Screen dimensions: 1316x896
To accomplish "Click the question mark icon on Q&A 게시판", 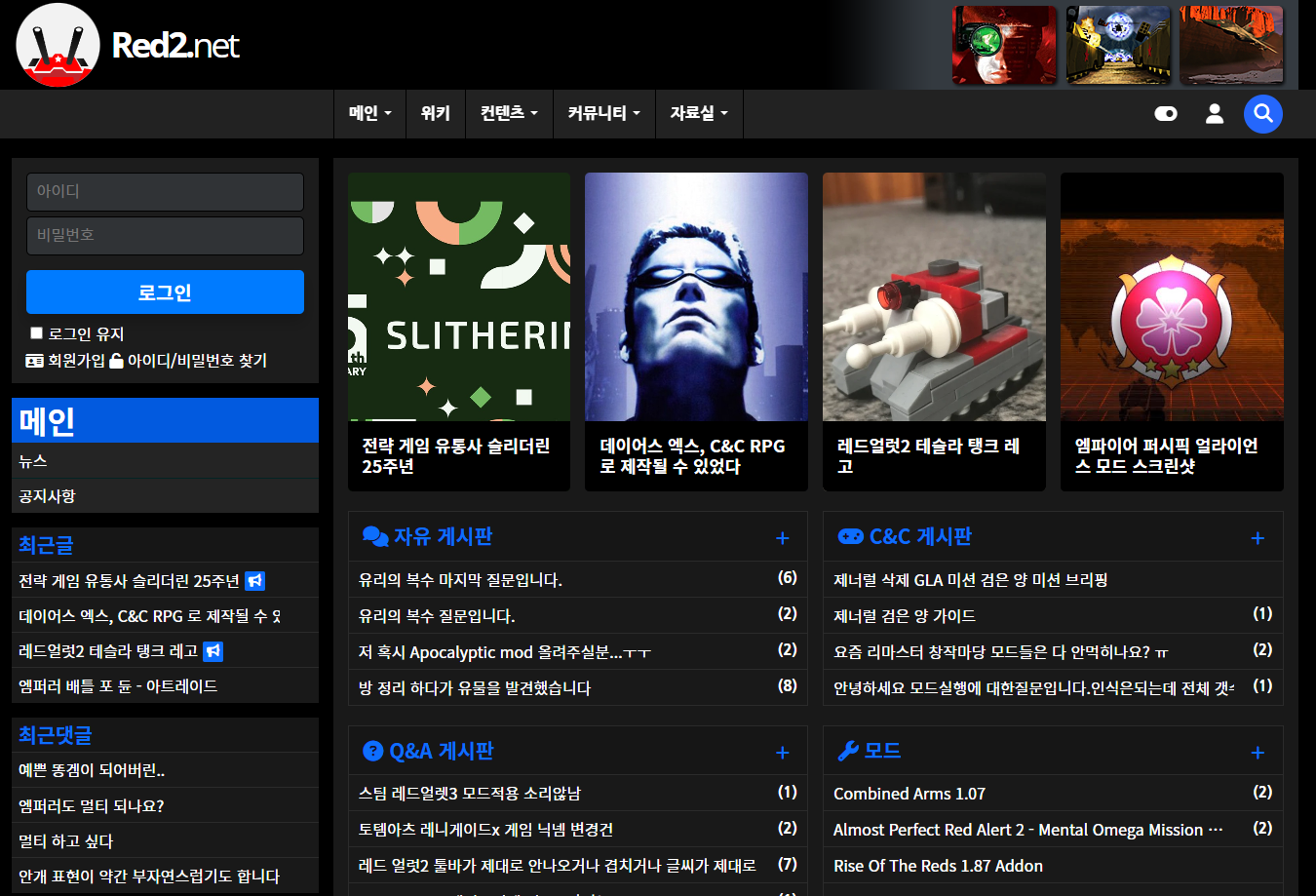I will (373, 751).
